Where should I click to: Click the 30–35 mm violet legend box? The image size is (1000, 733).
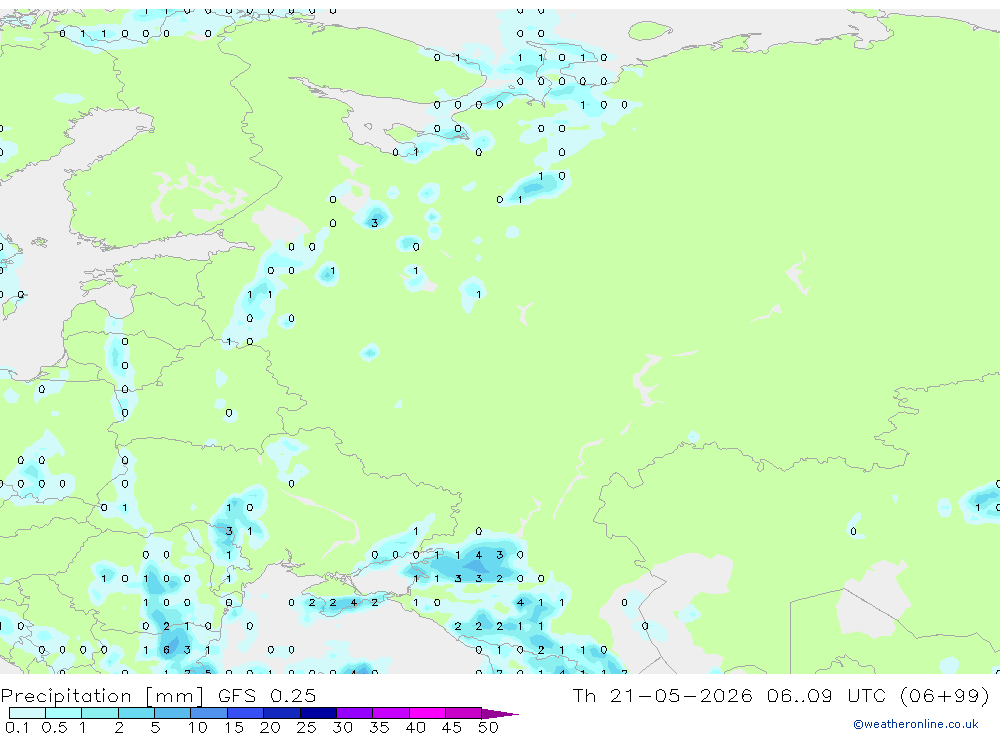[355, 713]
